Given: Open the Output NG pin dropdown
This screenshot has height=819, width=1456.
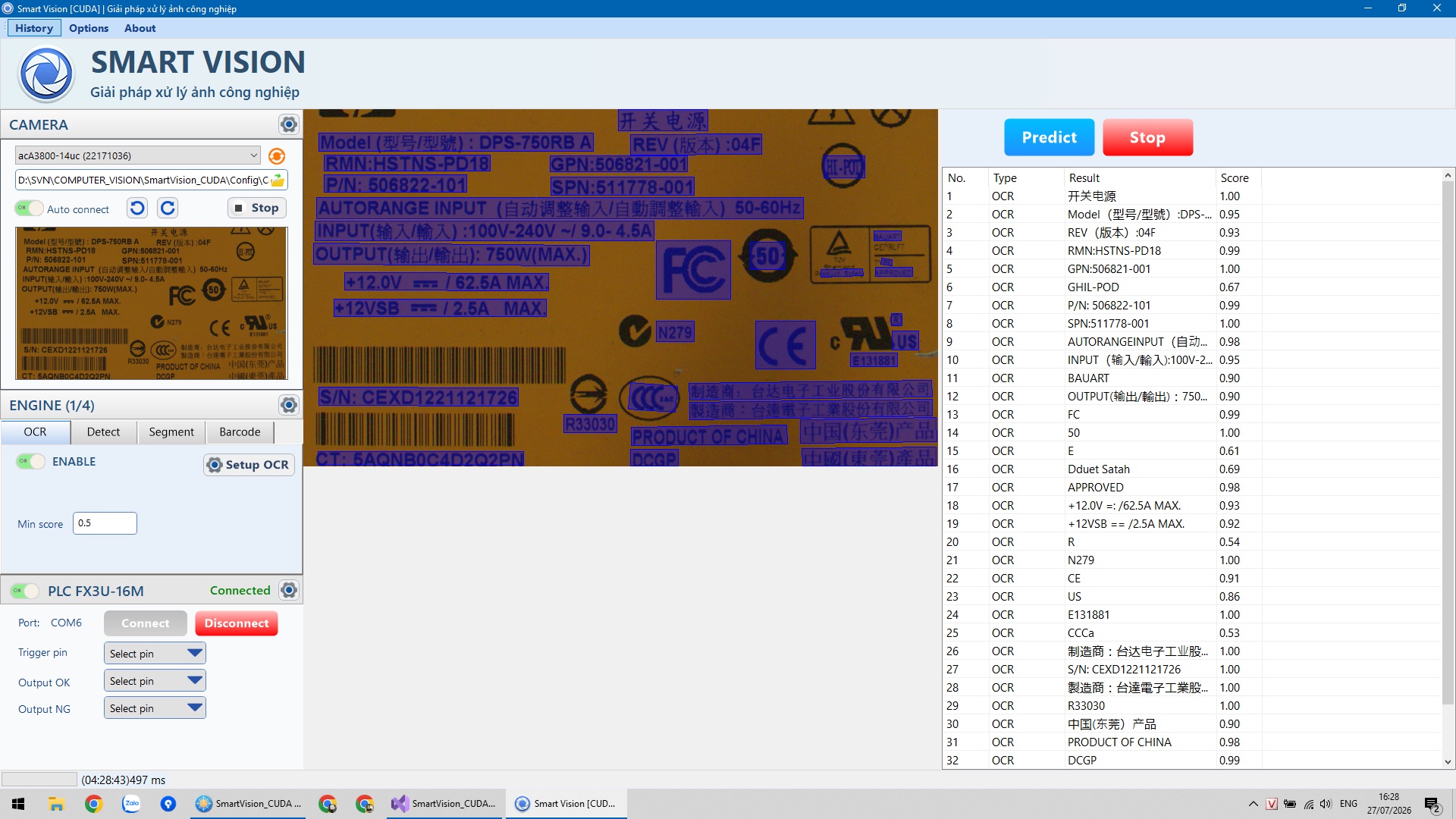Looking at the screenshot, I should tap(155, 708).
